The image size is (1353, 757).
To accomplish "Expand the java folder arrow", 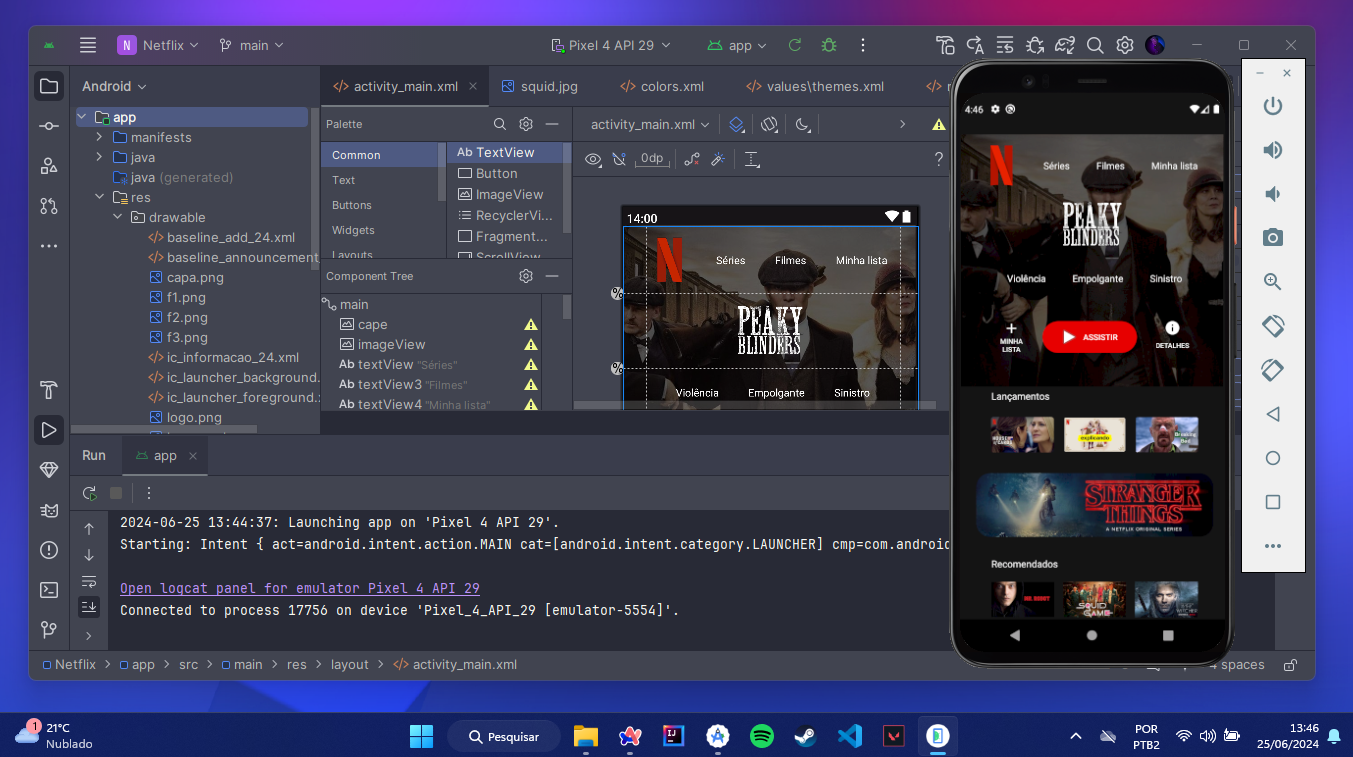I will (x=99, y=157).
